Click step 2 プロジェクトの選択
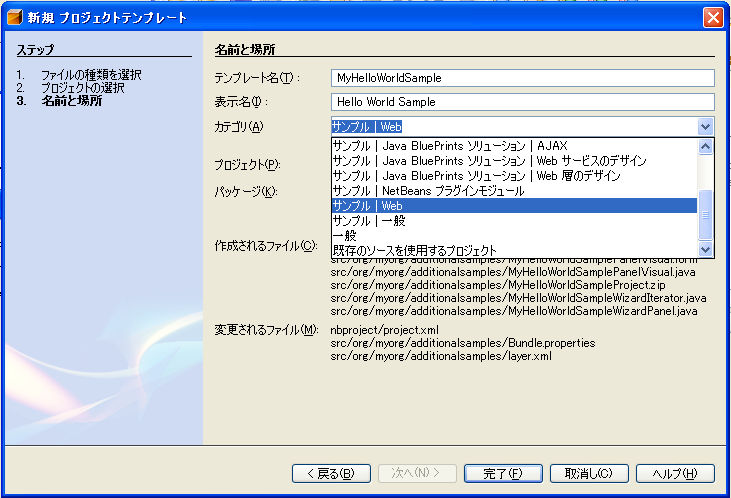Viewport: 731px width, 498px height. (x=83, y=88)
